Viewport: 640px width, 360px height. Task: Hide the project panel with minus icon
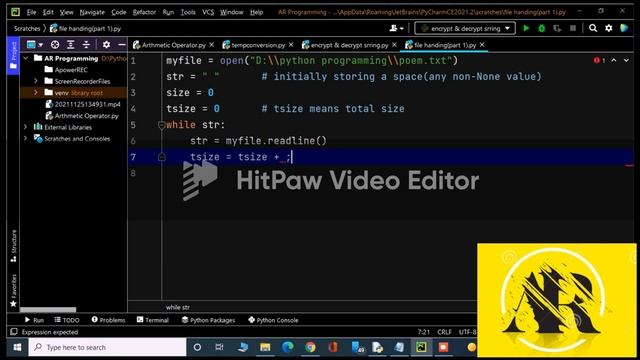pos(122,44)
